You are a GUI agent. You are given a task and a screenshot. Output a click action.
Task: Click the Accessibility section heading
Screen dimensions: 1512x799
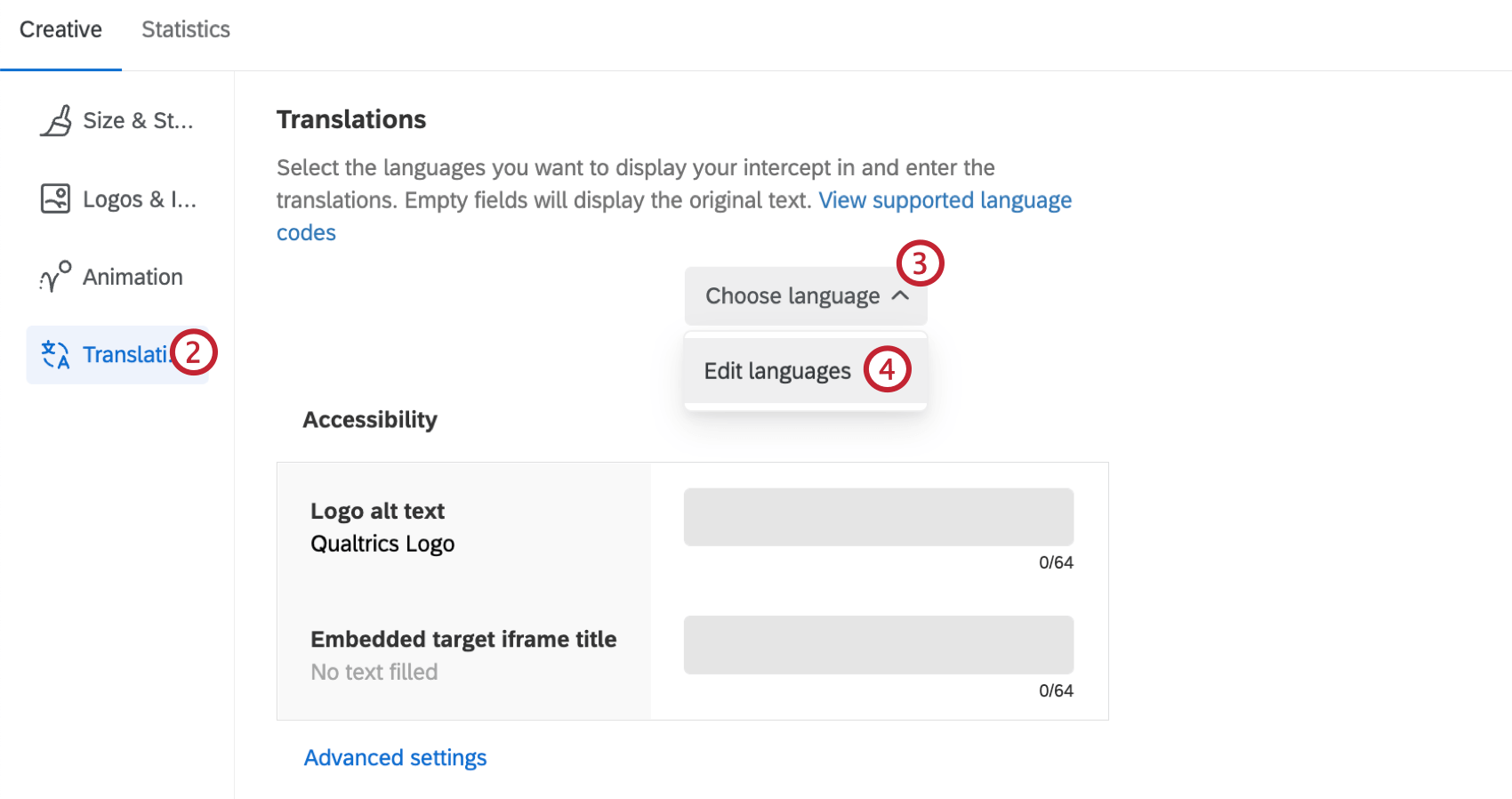[x=370, y=420]
